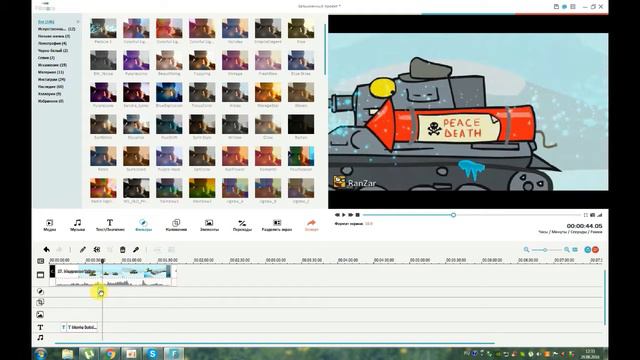
Task: Click the trash Delete icon
Action: point(122,249)
